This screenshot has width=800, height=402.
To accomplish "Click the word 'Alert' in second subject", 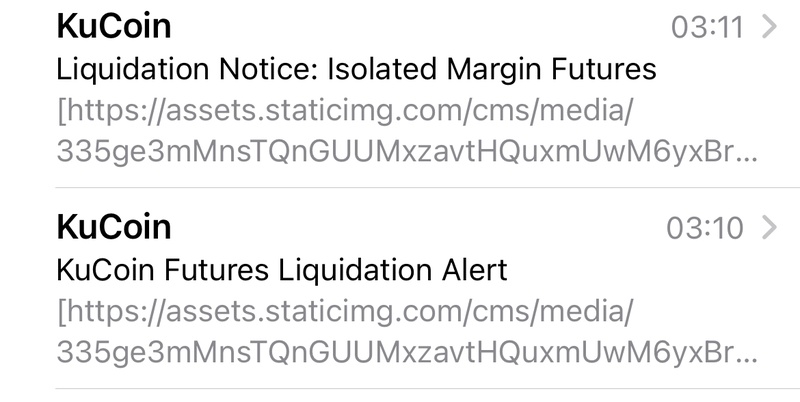I will coord(472,269).
